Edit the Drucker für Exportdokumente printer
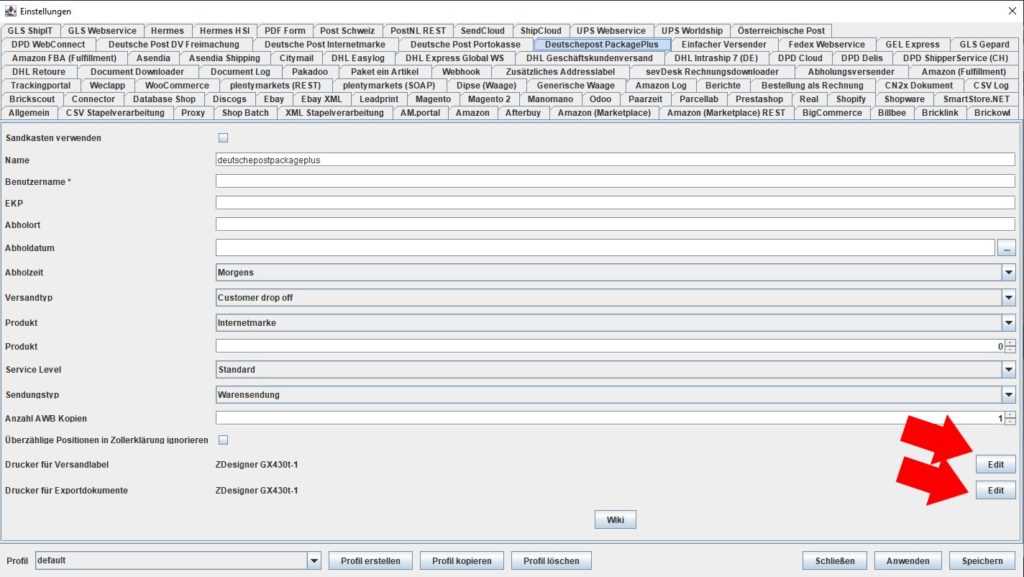This screenshot has width=1024, height=577. 995,491
